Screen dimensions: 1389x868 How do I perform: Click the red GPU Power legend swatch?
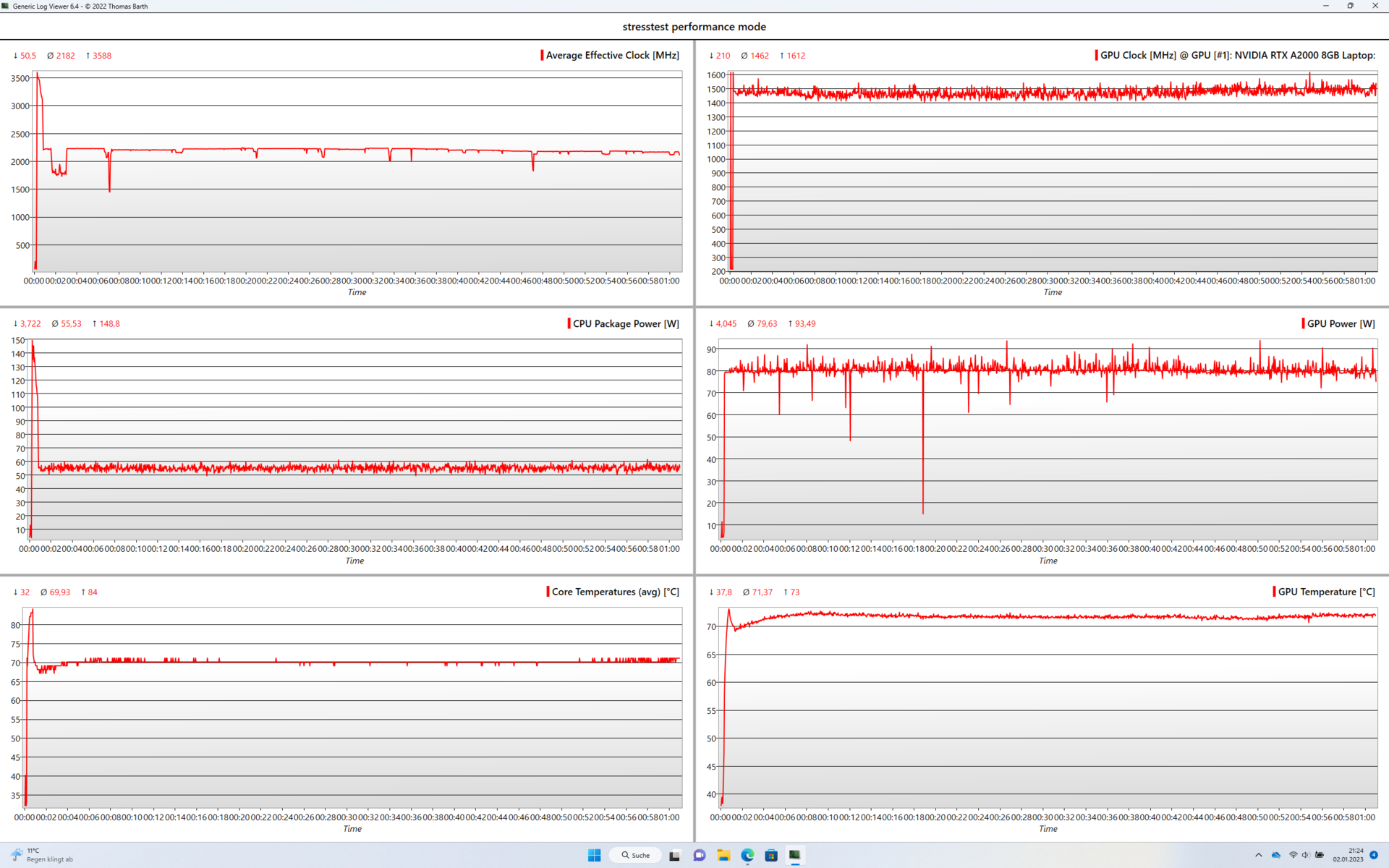(1303, 323)
